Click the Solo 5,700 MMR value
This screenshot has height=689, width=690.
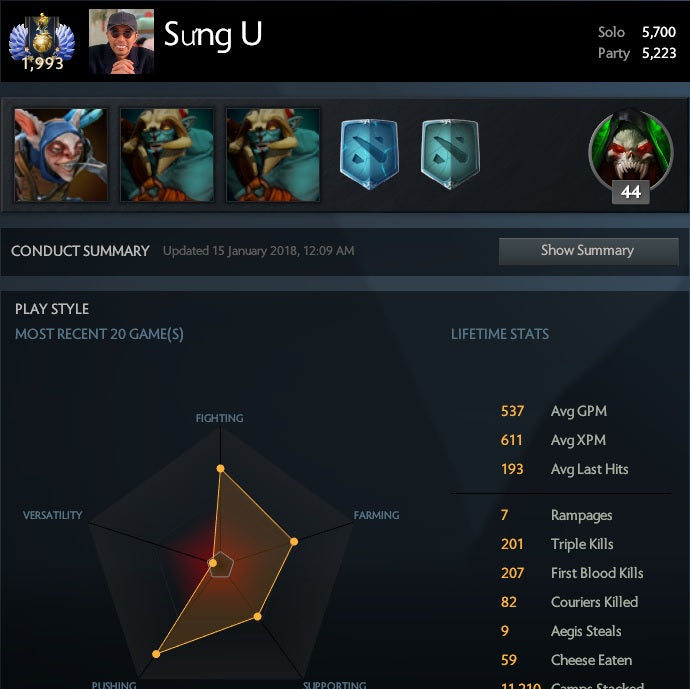coord(658,32)
